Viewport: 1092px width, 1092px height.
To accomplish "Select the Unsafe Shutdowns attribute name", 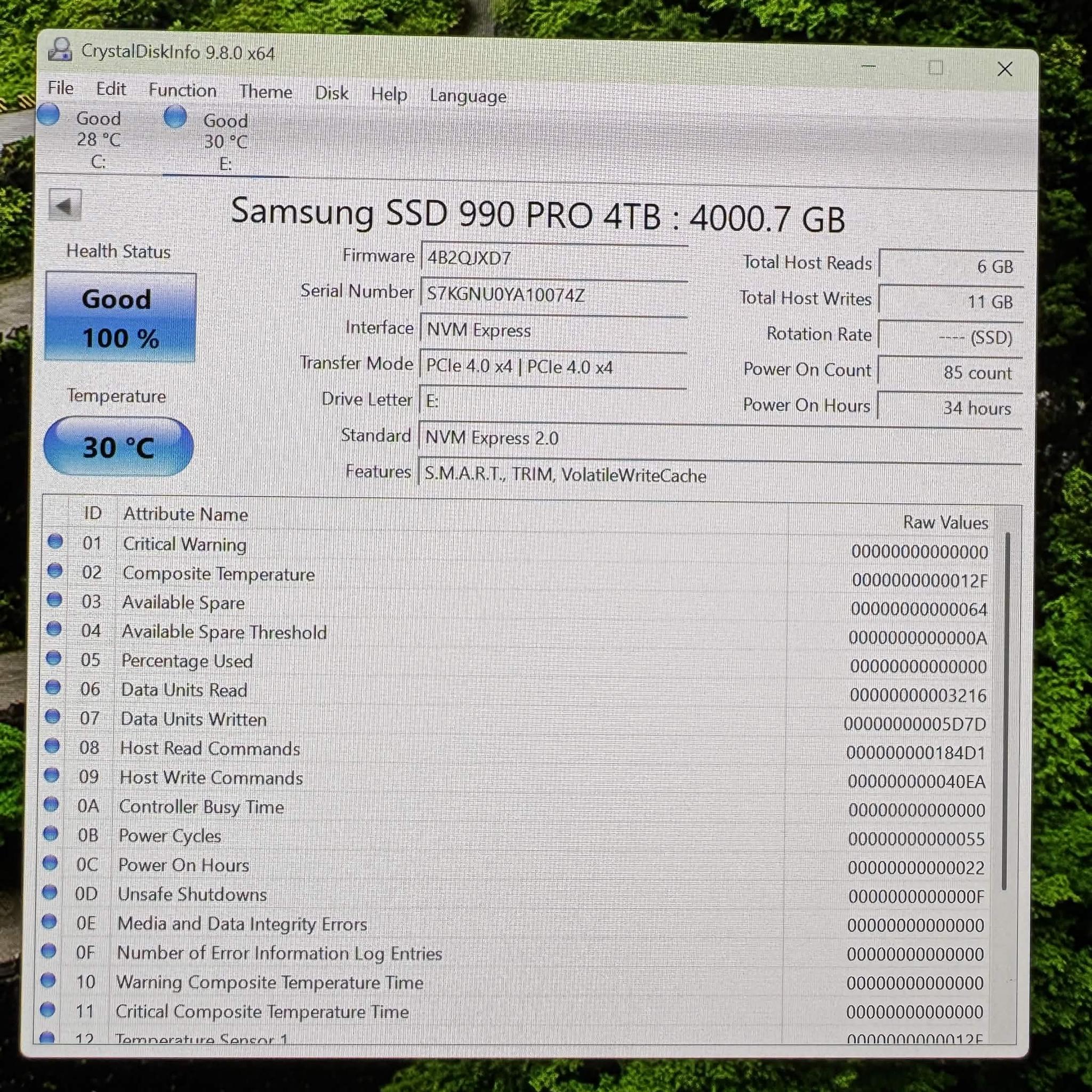I will coord(192,895).
